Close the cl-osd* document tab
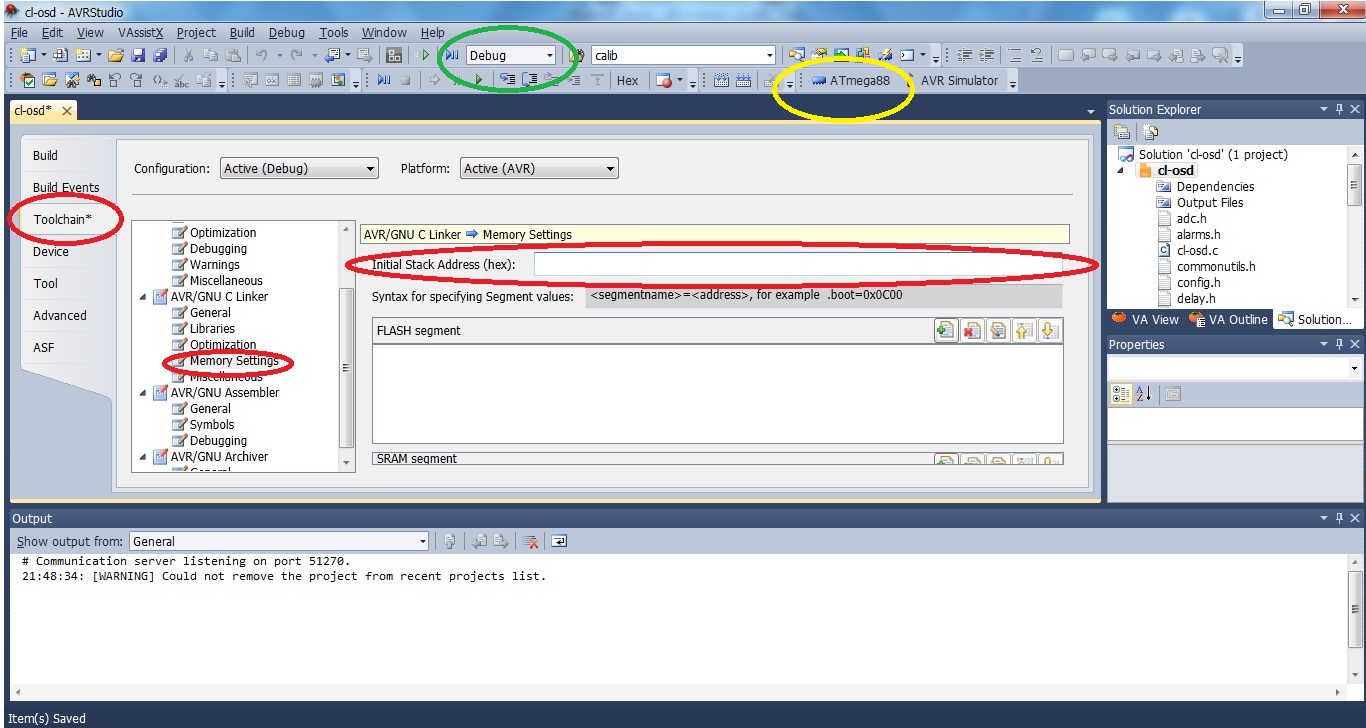This screenshot has height=728, width=1366. (x=67, y=110)
